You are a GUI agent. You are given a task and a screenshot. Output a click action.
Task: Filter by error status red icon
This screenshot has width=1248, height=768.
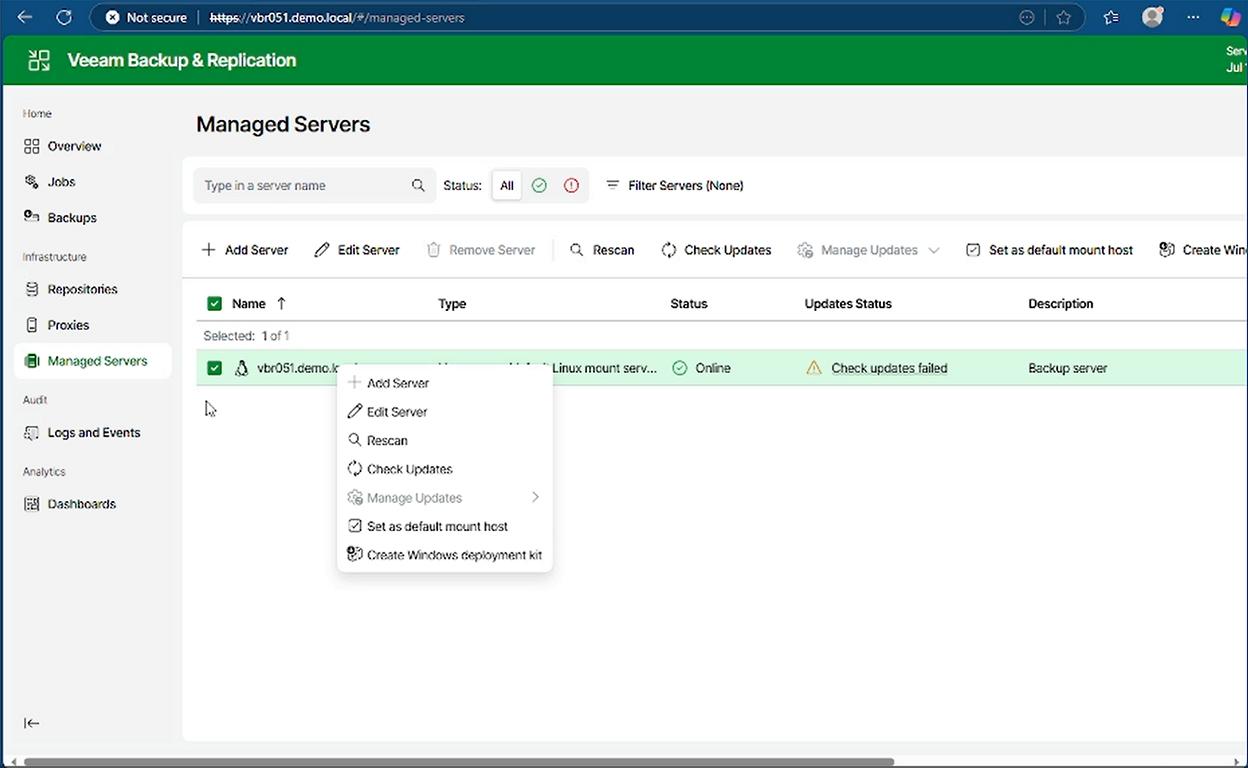tap(571, 186)
